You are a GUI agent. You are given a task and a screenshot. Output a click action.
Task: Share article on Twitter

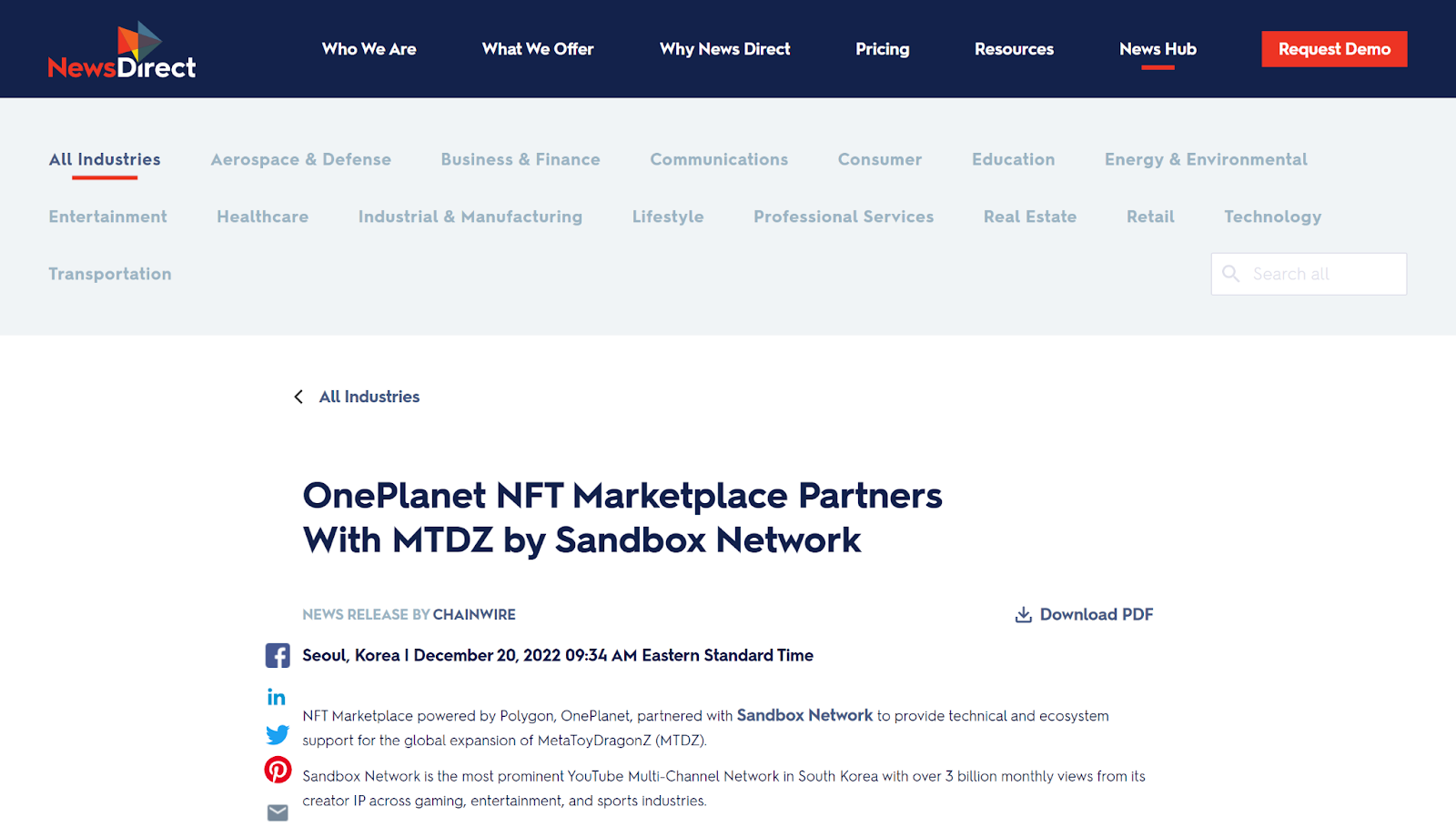[278, 734]
